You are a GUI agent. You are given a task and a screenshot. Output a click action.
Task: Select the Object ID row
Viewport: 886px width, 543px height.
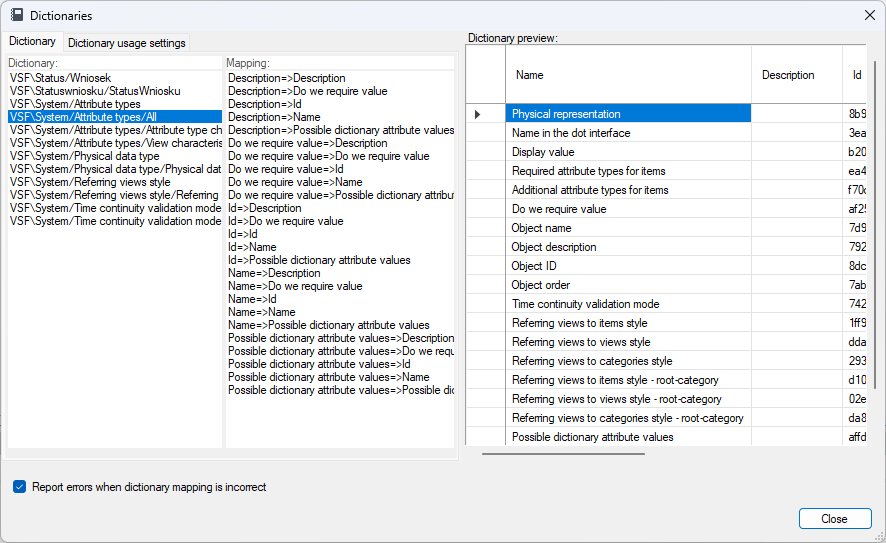(628, 266)
